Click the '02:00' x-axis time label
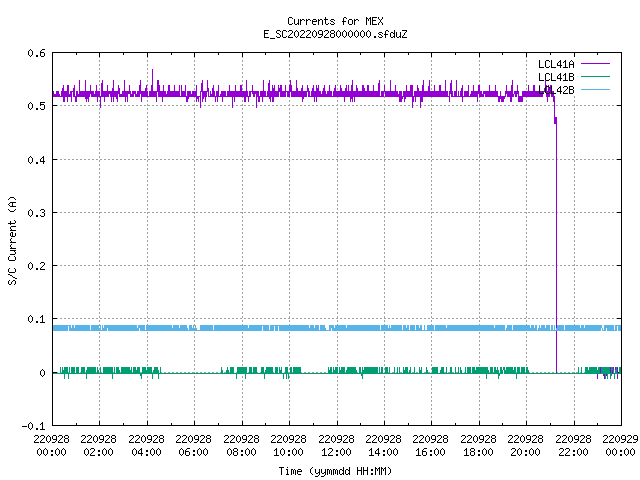 [x=98, y=452]
